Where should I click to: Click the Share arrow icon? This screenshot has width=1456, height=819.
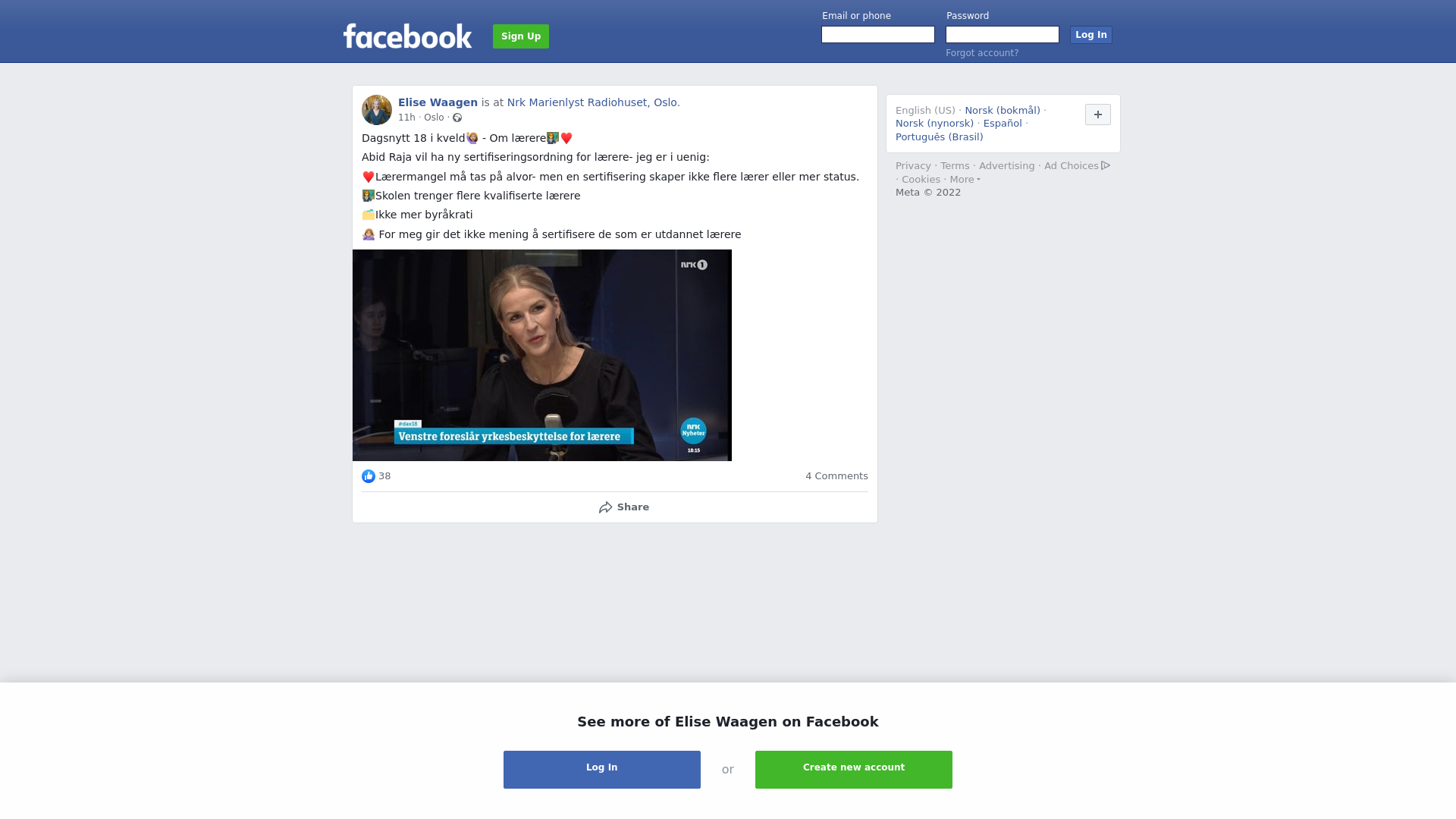pyautogui.click(x=605, y=507)
